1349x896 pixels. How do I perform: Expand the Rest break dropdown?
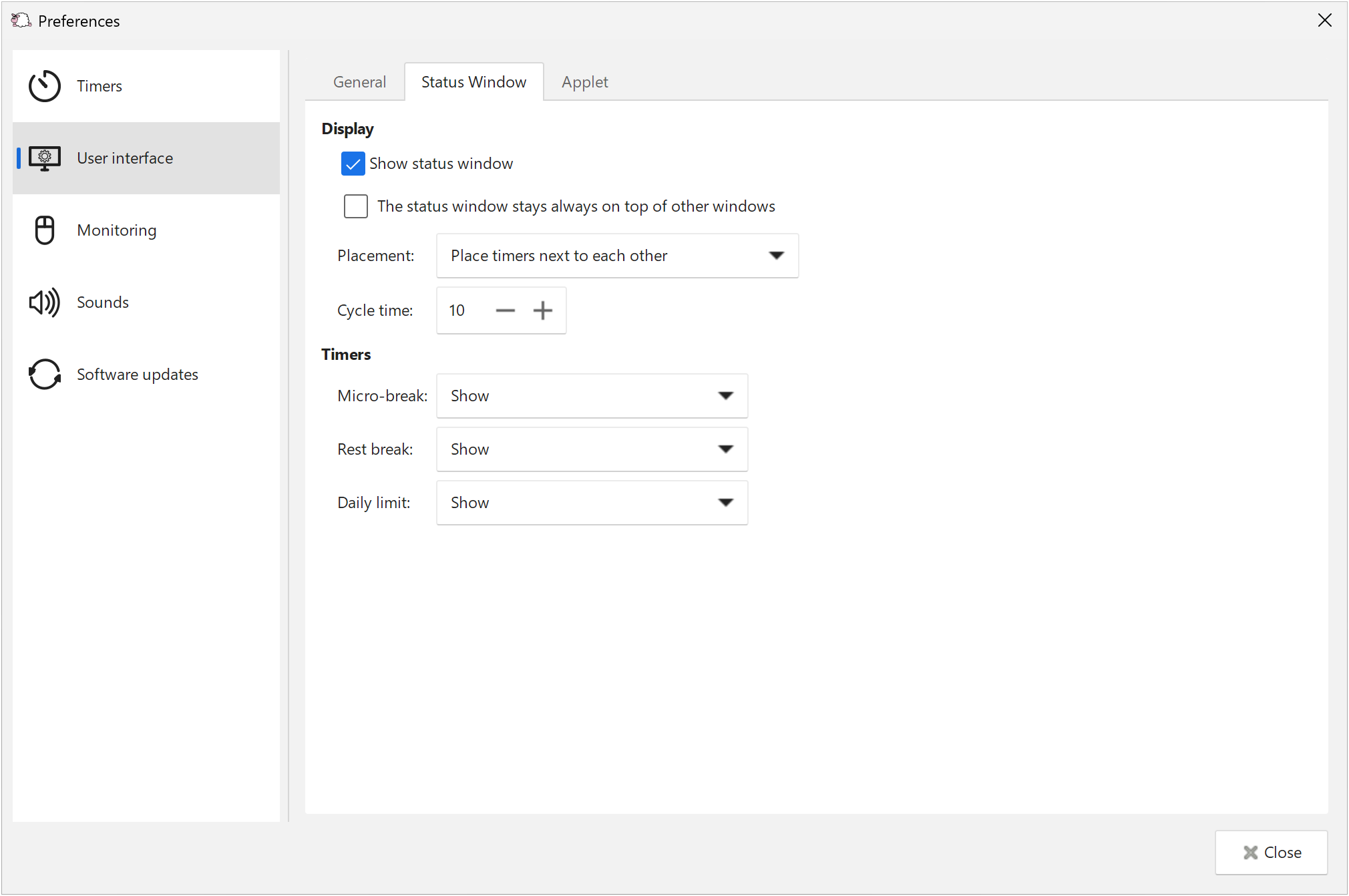tap(592, 449)
